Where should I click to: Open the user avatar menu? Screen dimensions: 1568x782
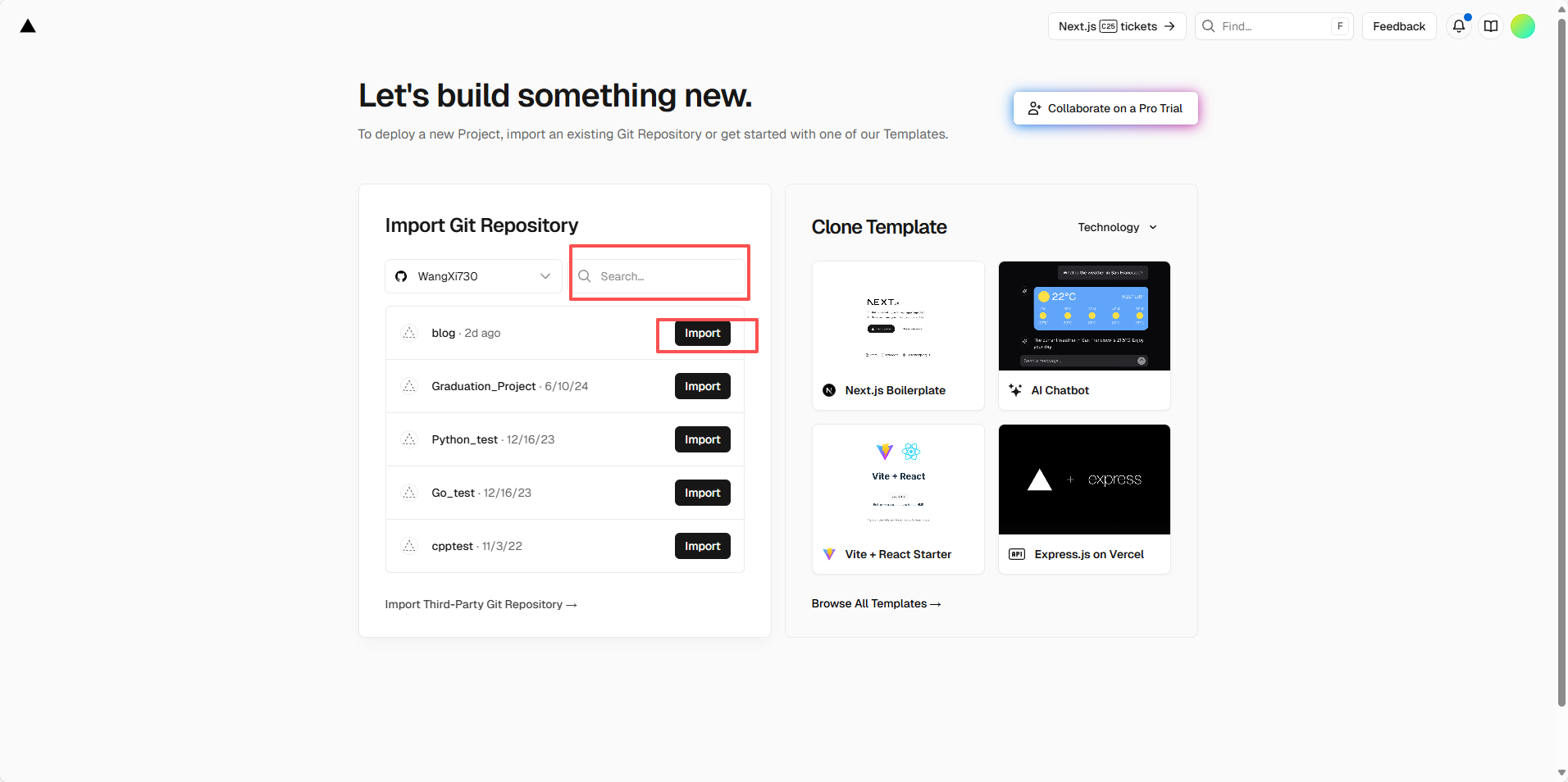click(1523, 26)
